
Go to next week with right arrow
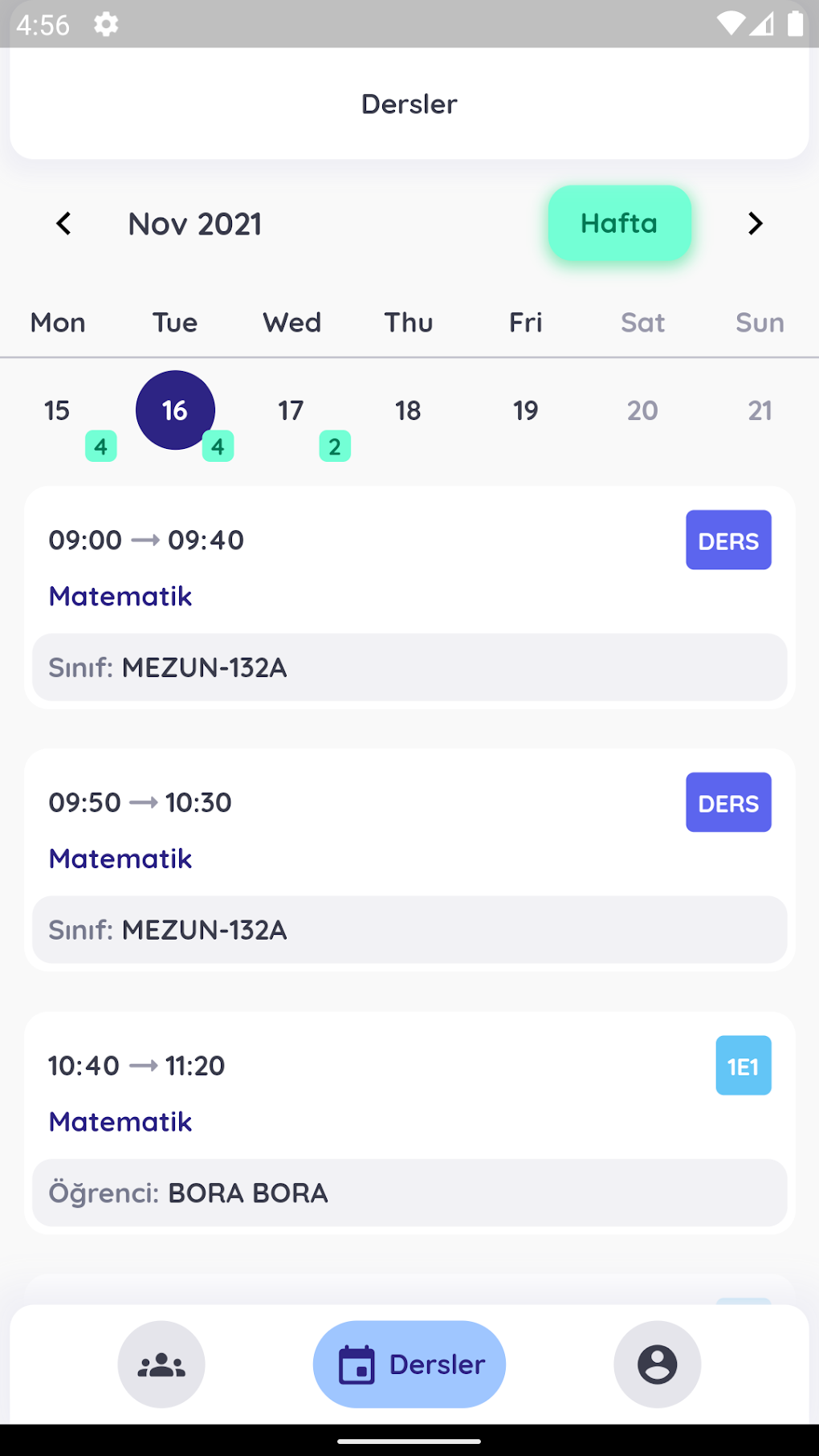pos(755,224)
